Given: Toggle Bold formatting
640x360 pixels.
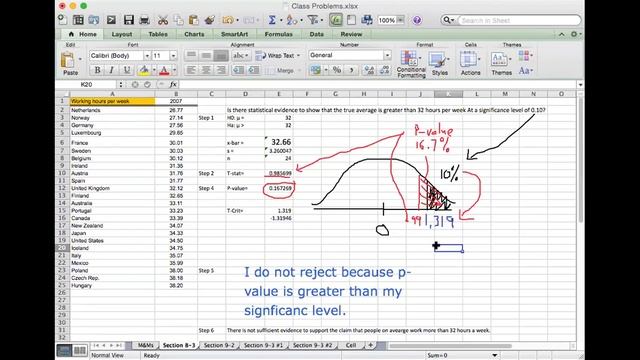Looking at the screenshot, I should coord(97,70).
